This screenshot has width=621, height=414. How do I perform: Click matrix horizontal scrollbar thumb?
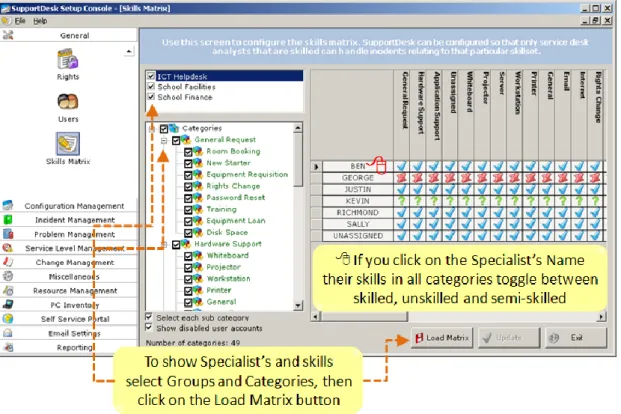364,316
